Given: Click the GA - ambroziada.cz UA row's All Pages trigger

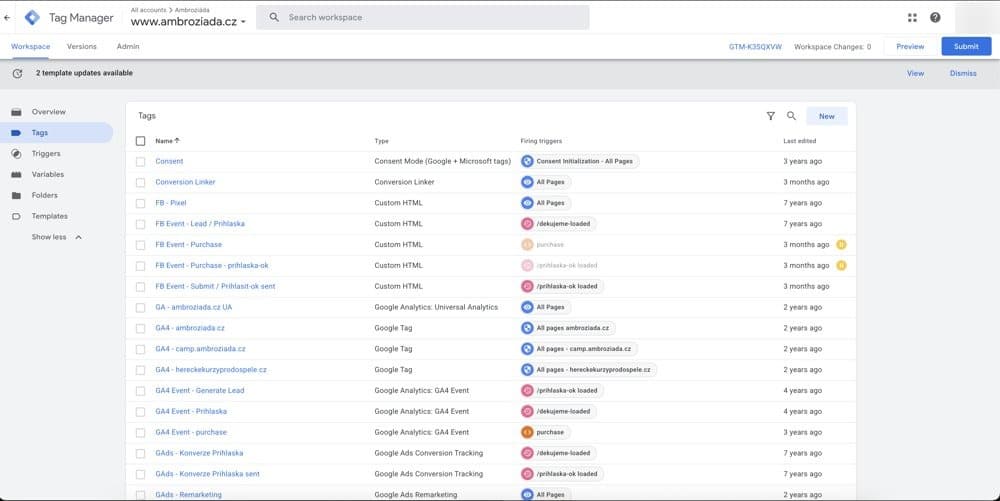Looking at the screenshot, I should coord(546,307).
